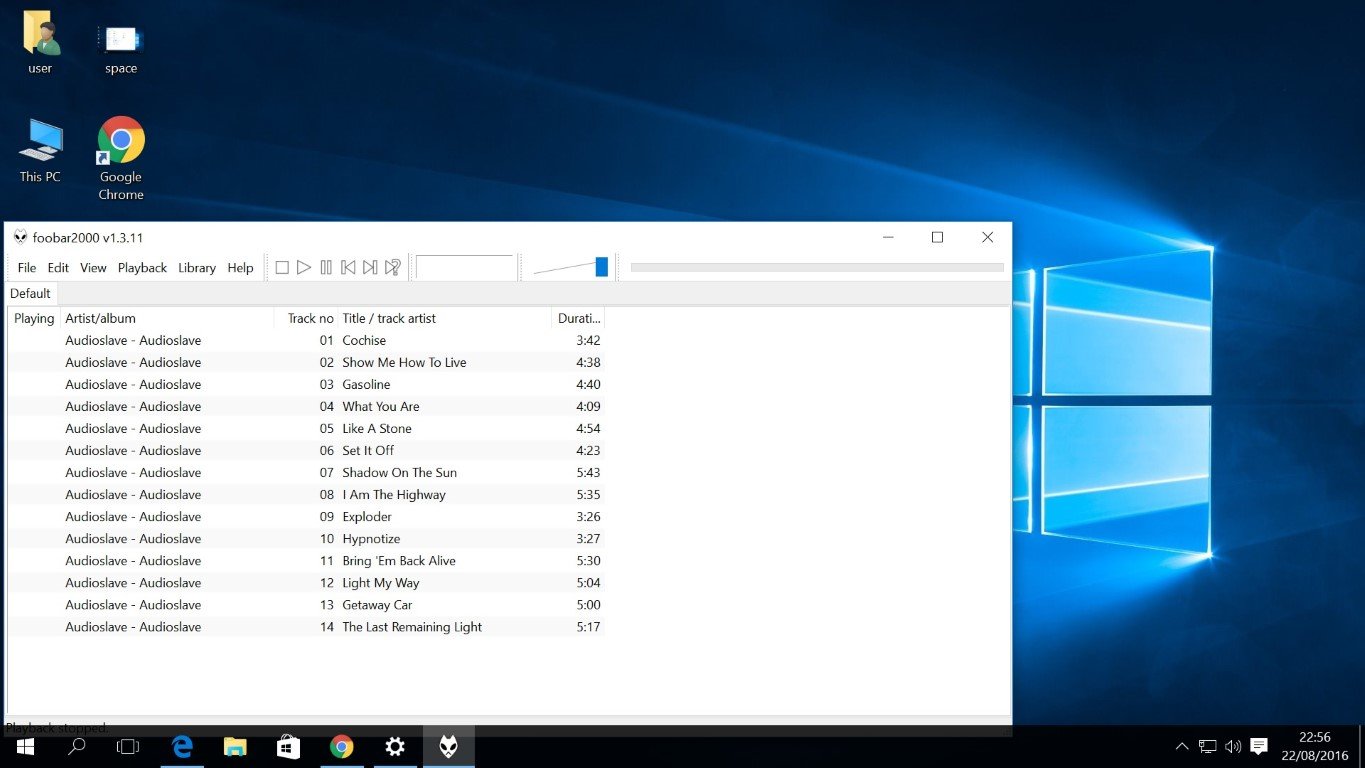This screenshot has height=768, width=1365.
Task: Open Settings gear on taskbar
Action: pos(395,747)
